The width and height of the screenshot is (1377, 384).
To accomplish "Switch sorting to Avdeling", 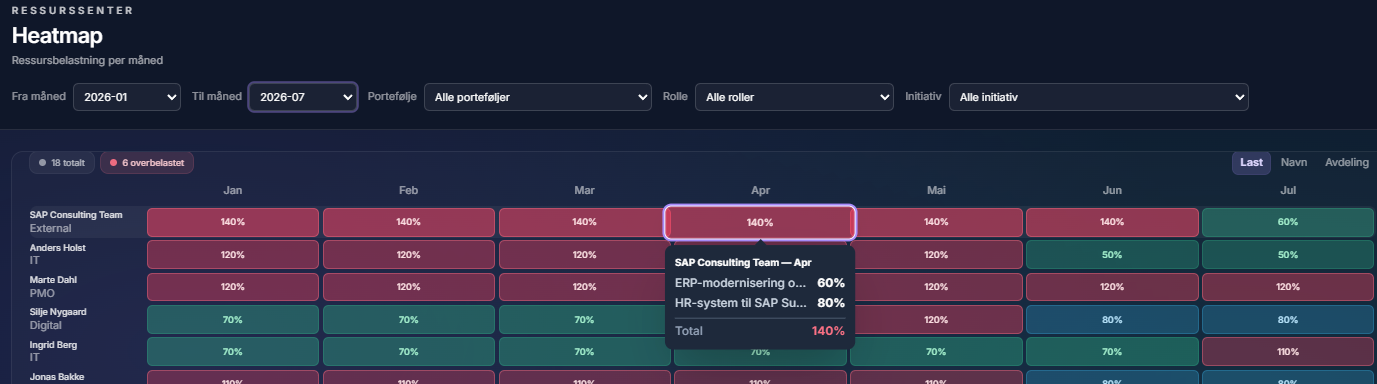I will coord(1347,162).
